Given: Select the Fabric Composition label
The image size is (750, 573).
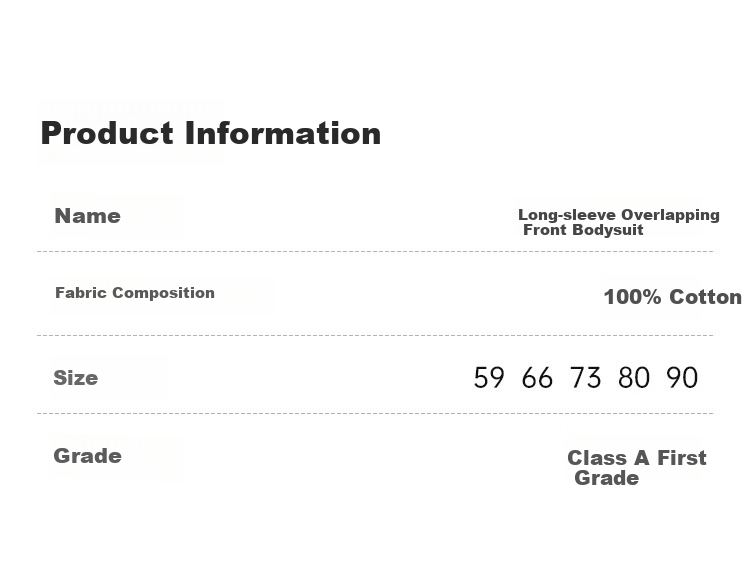Looking at the screenshot, I should [x=135, y=293].
